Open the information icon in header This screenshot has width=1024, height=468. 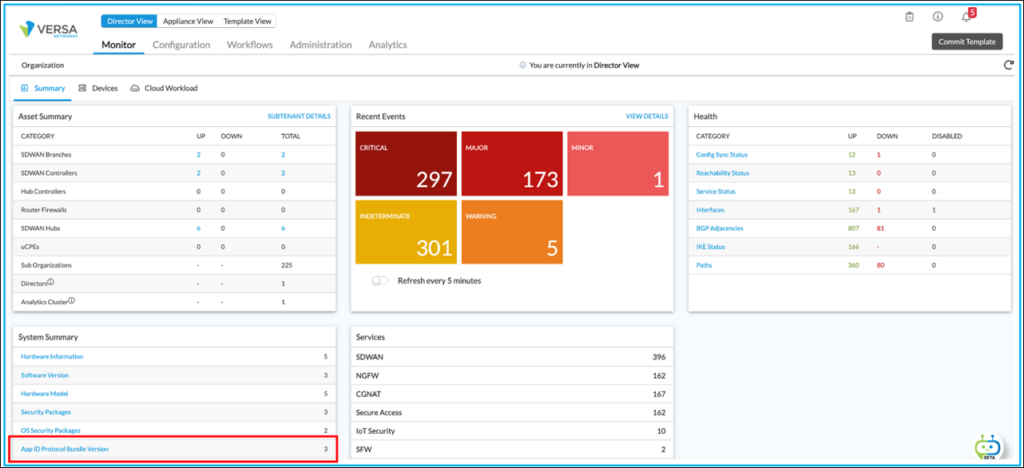[938, 17]
